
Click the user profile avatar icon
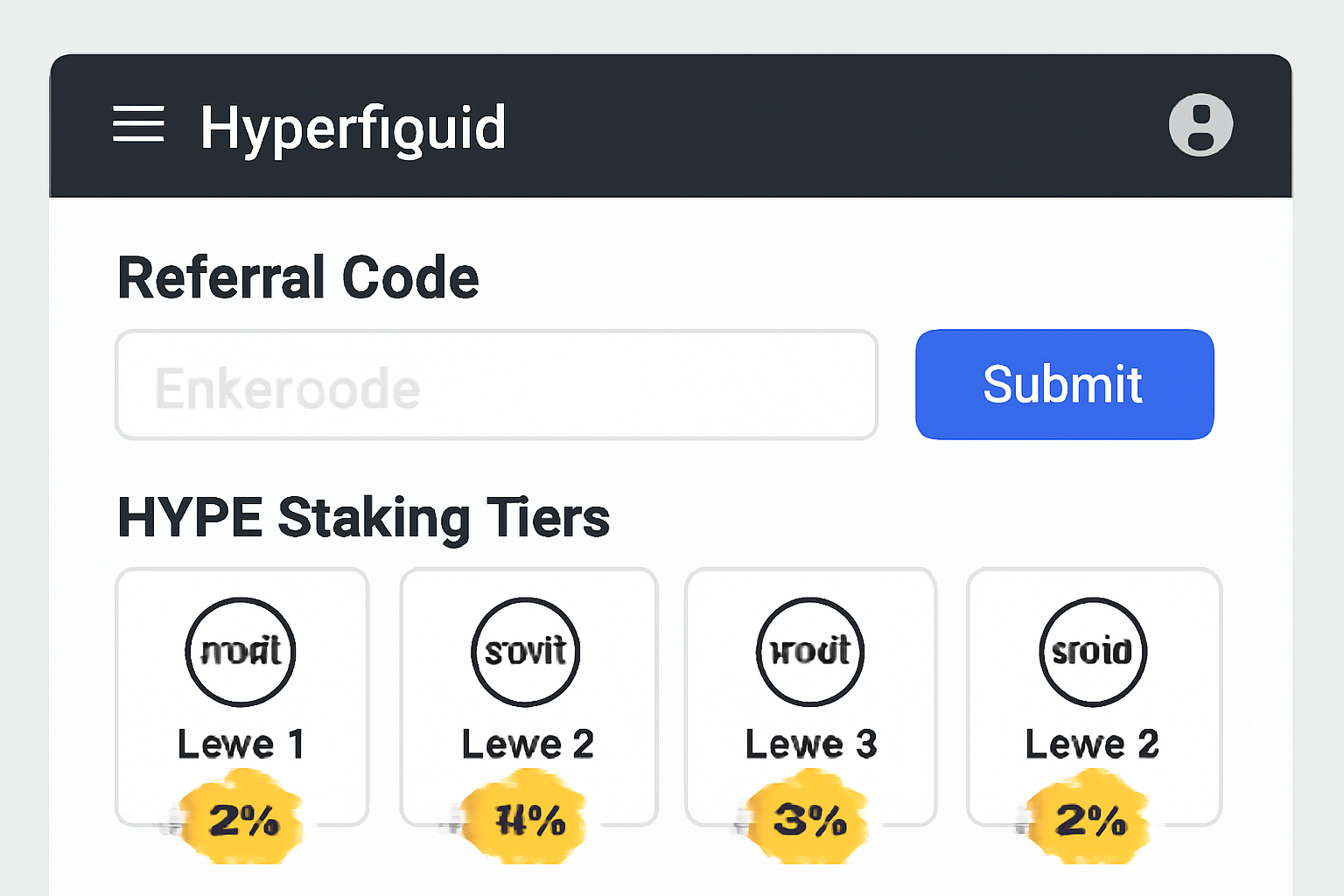1200,124
